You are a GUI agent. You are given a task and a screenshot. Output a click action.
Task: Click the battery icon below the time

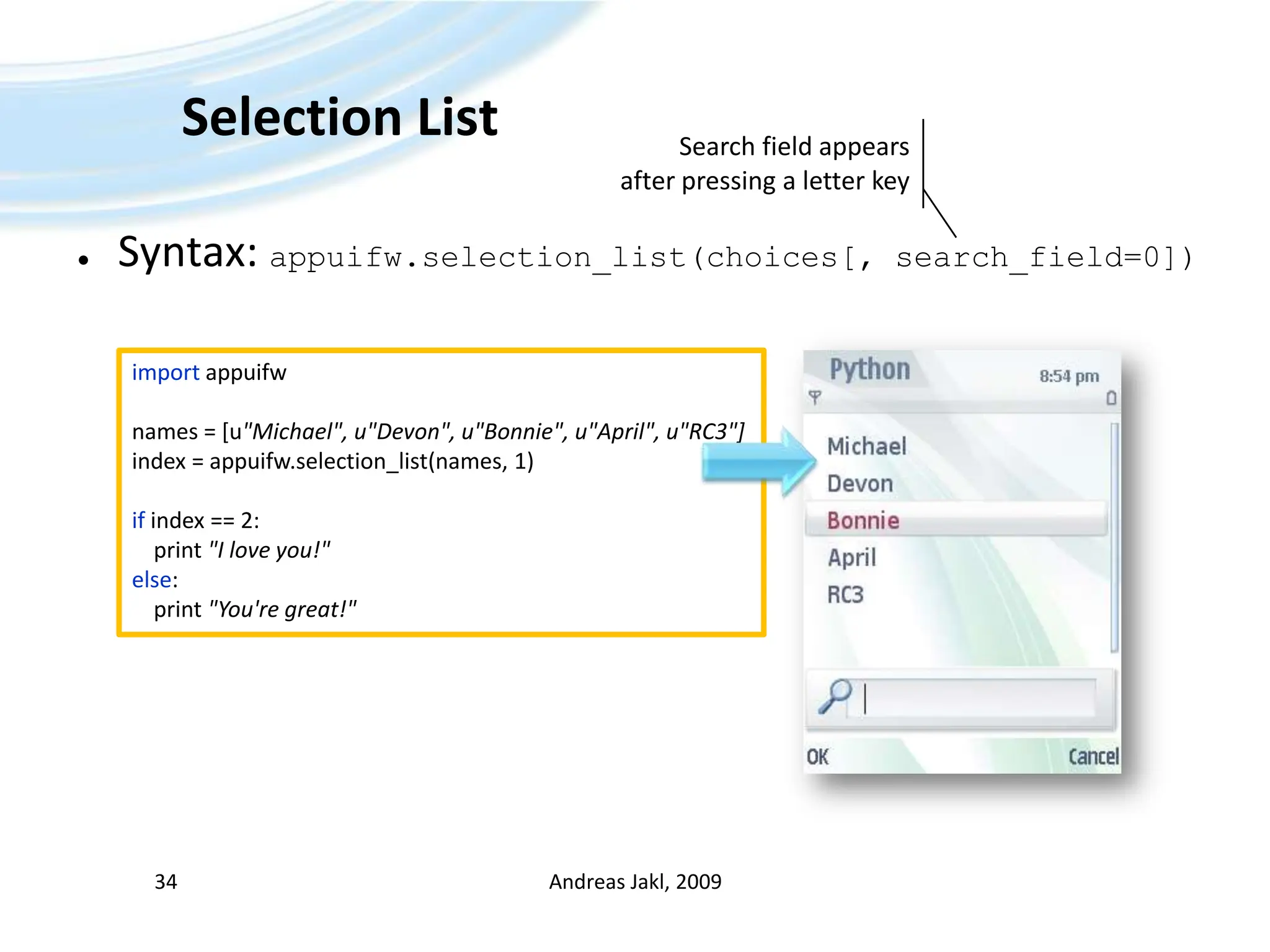pos(1111,398)
